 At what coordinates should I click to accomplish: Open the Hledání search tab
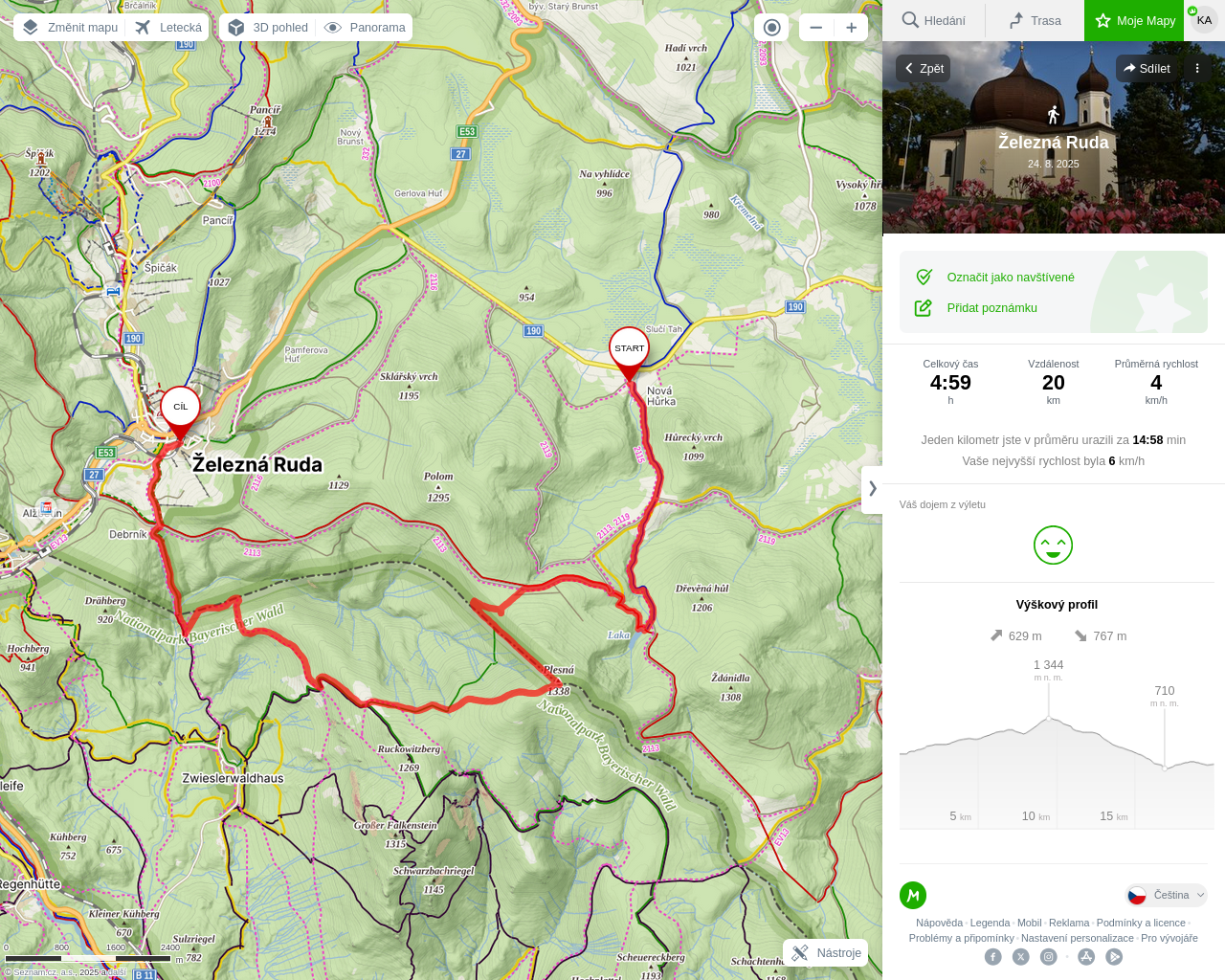[x=934, y=20]
